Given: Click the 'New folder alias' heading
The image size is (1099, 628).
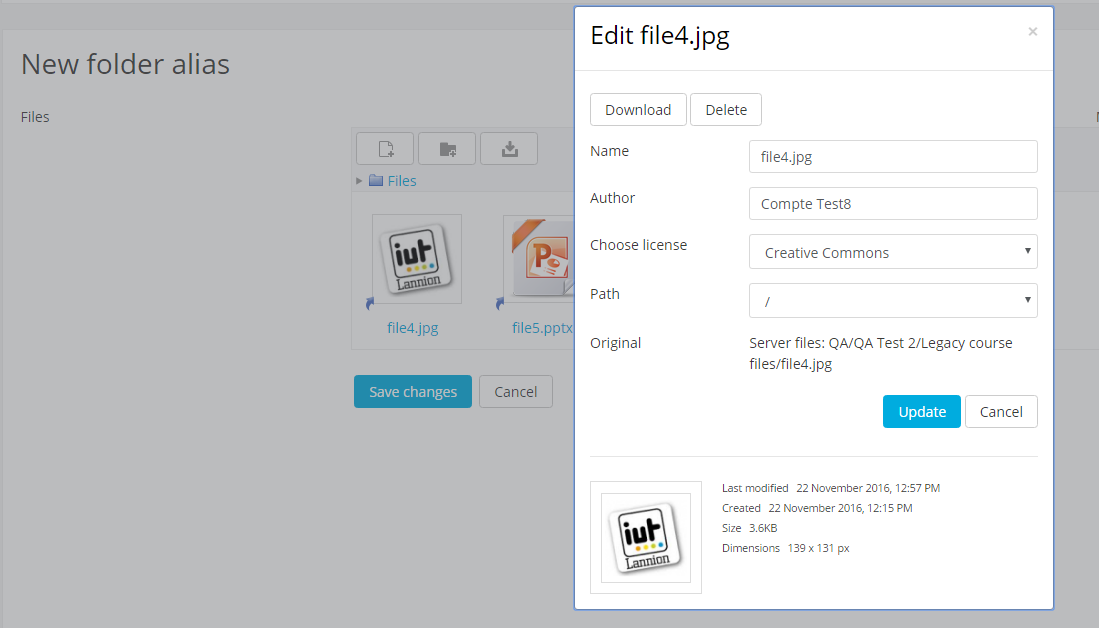Looking at the screenshot, I should click(x=125, y=64).
